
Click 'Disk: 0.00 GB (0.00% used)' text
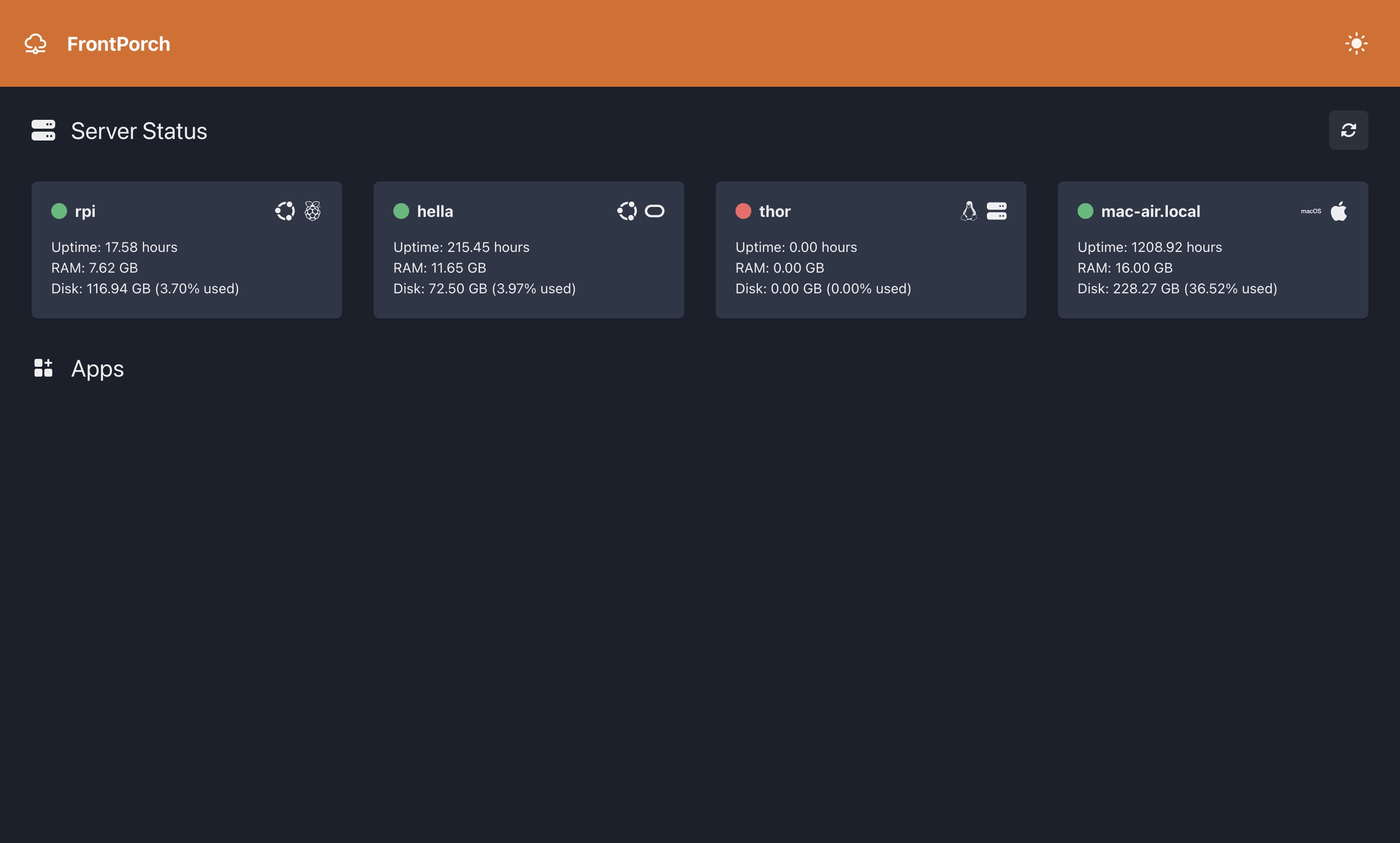824,288
